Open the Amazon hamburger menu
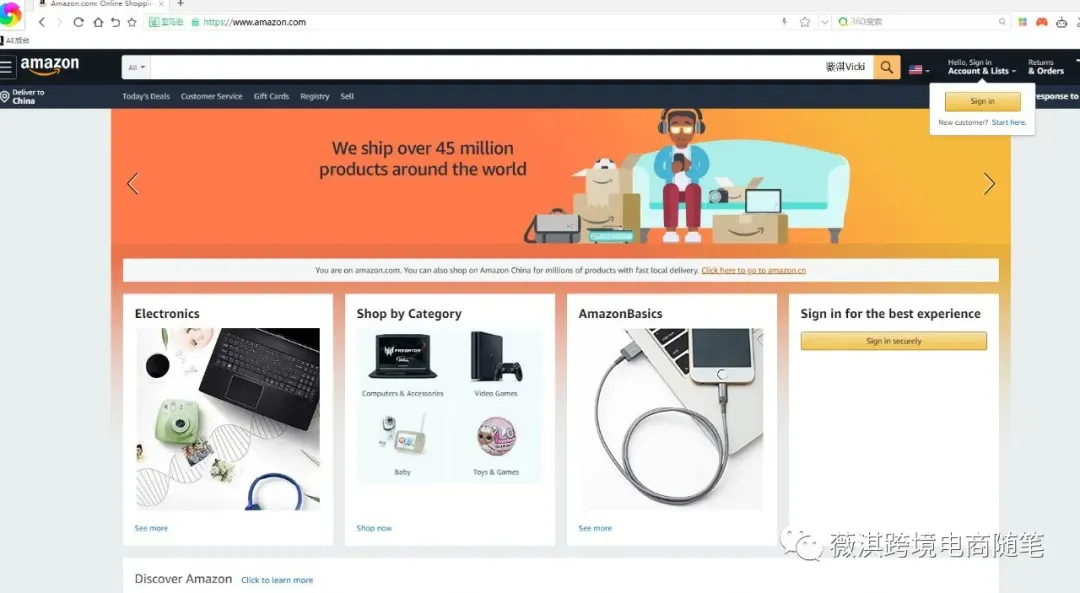Image resolution: width=1080 pixels, height=593 pixels. click(x=6, y=67)
